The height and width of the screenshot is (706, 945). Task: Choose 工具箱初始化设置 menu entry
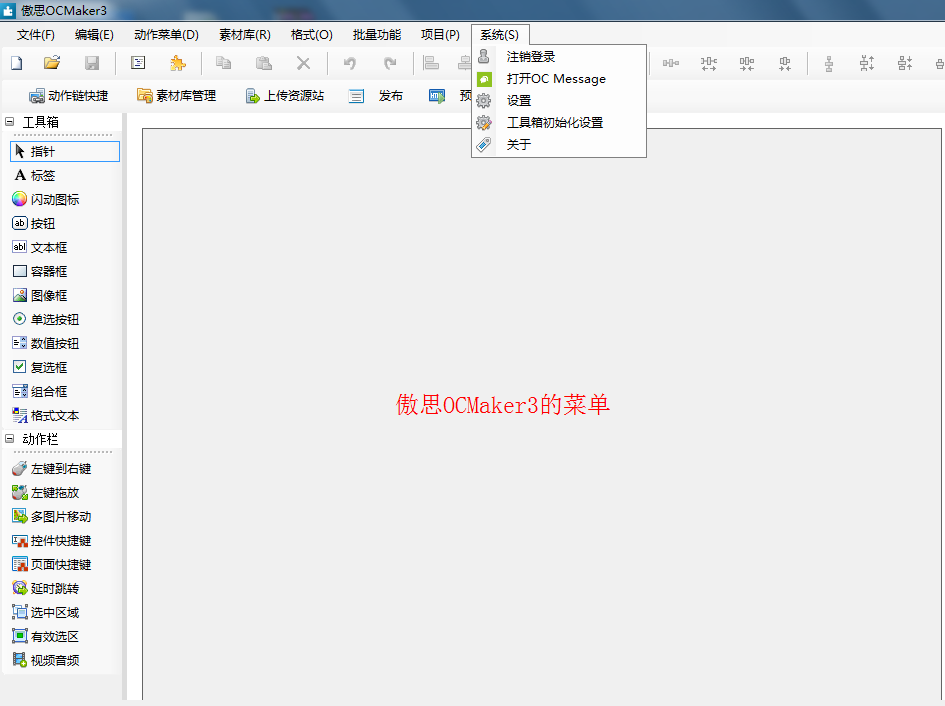click(x=559, y=122)
